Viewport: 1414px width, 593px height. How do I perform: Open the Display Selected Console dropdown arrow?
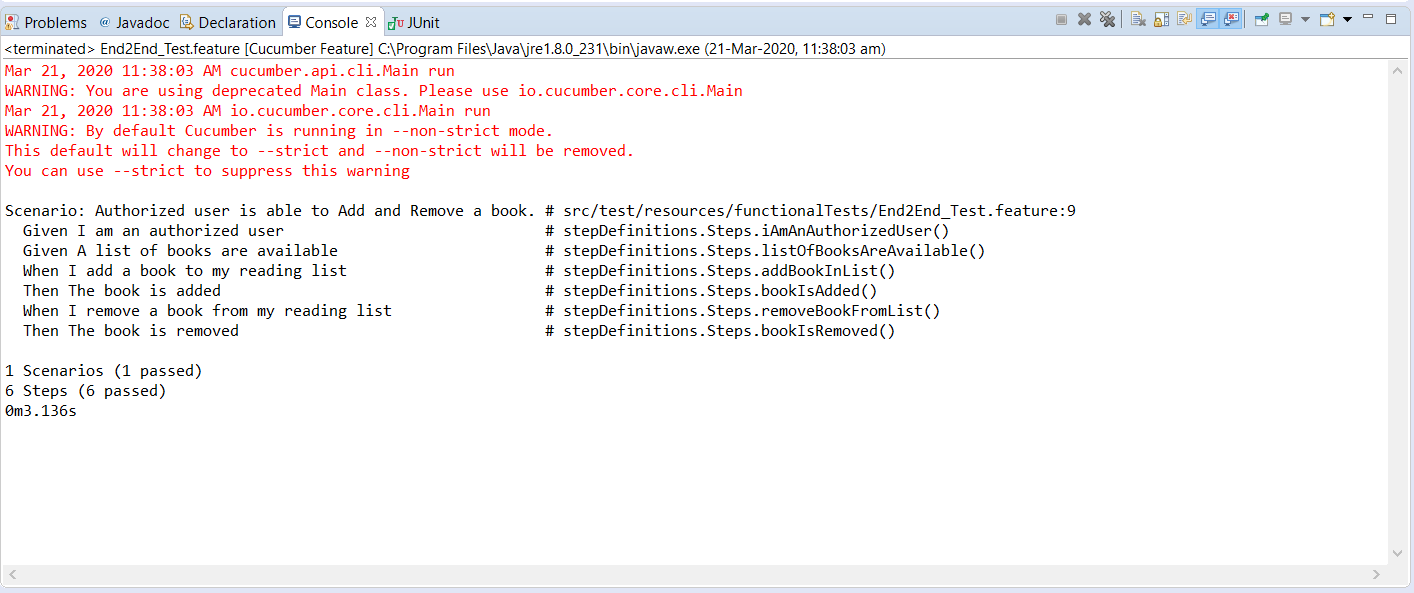click(1306, 18)
